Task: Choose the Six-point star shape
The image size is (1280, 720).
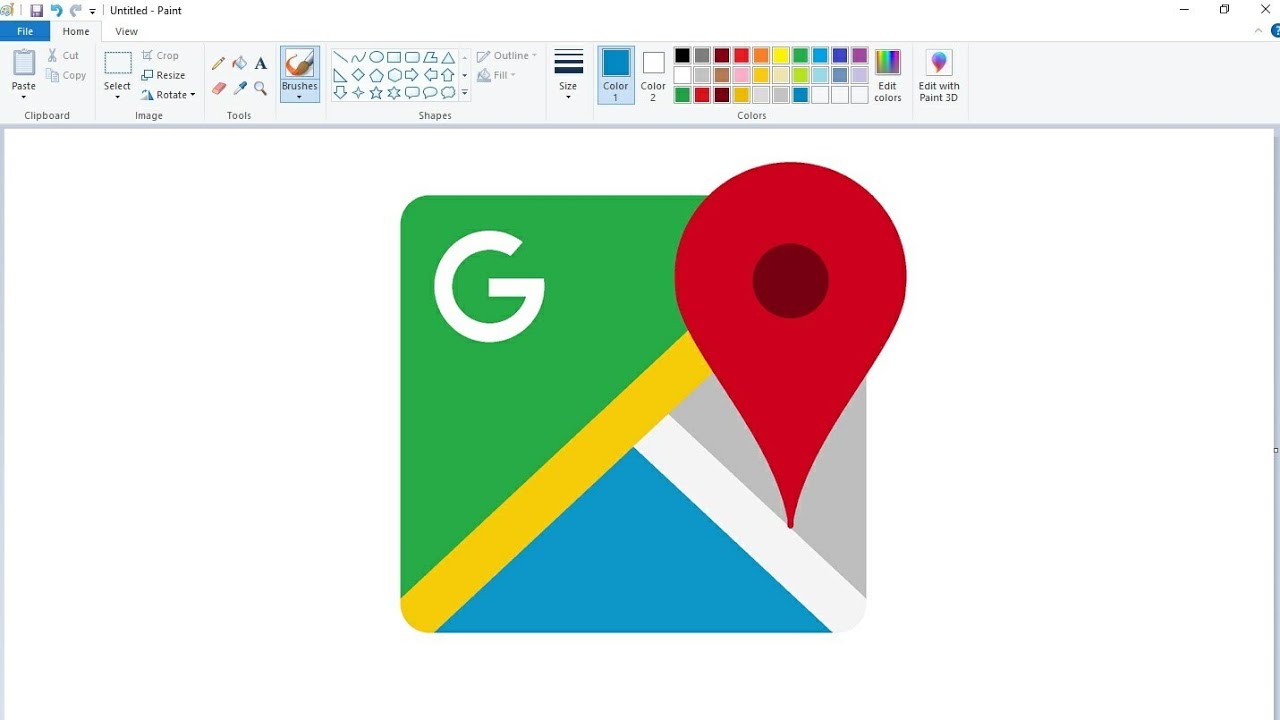Action: [394, 93]
